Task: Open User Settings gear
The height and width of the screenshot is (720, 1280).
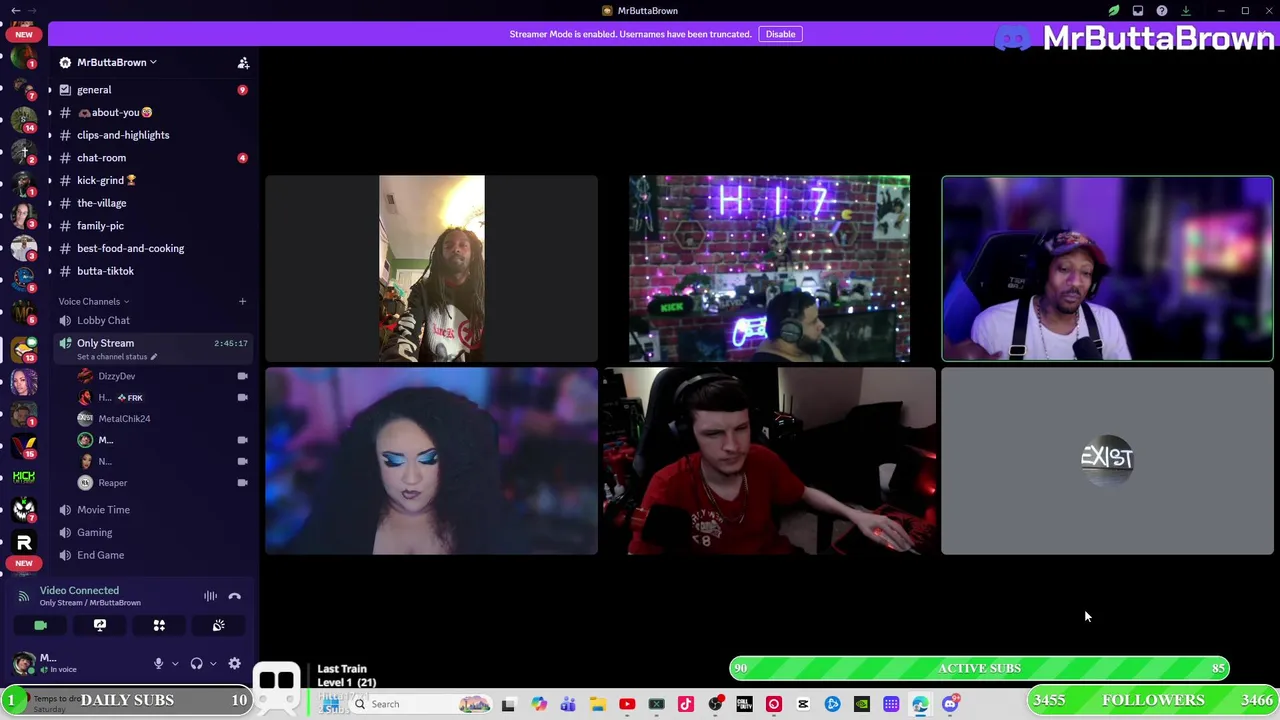Action: 234,664
